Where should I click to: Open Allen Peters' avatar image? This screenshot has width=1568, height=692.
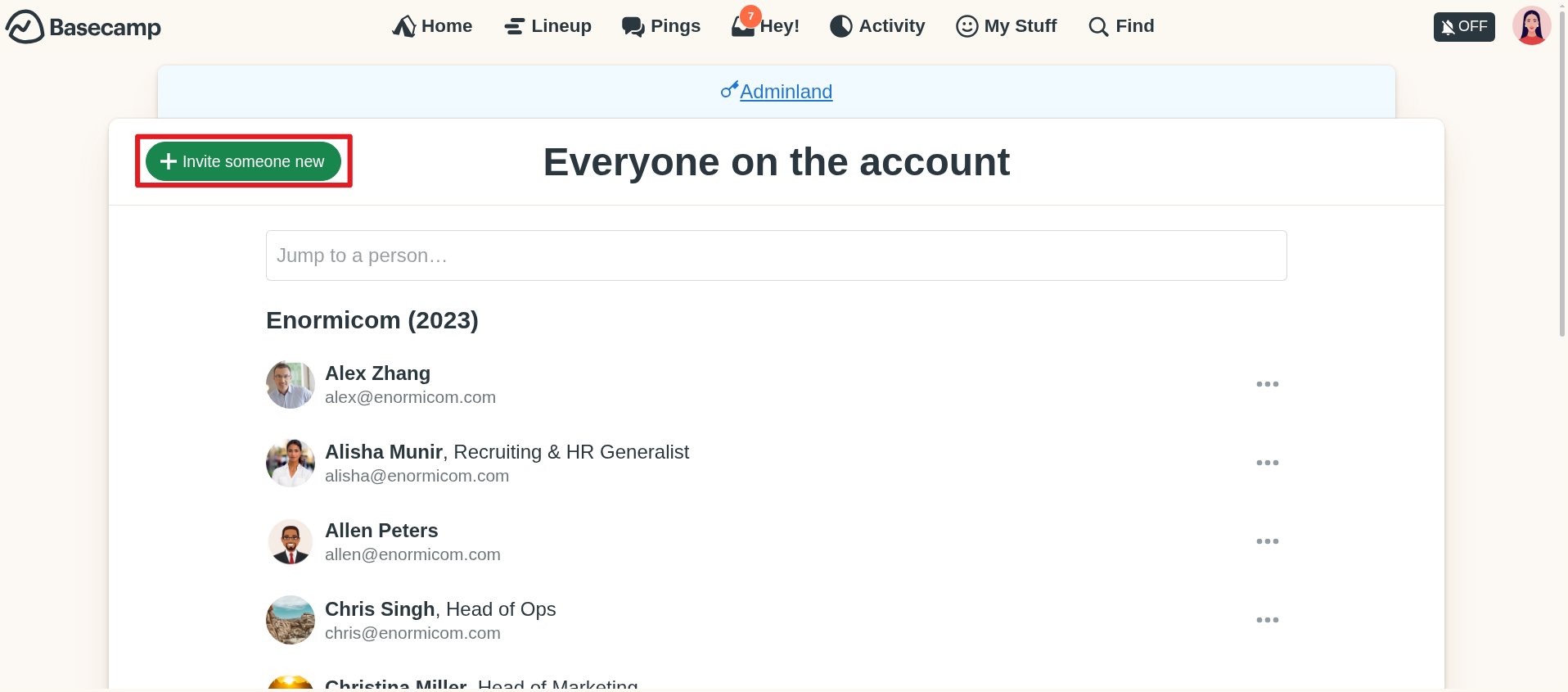pos(291,541)
